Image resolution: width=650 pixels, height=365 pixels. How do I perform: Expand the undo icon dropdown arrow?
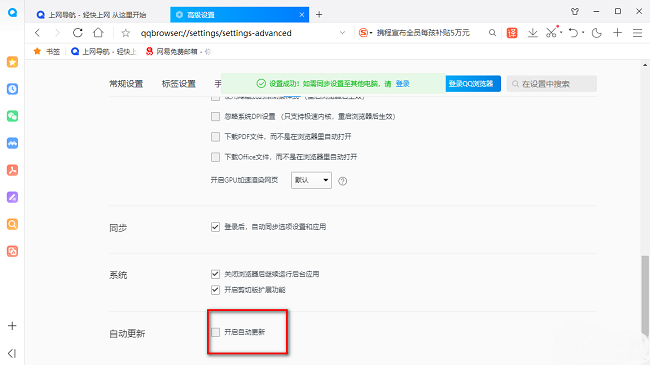583,33
